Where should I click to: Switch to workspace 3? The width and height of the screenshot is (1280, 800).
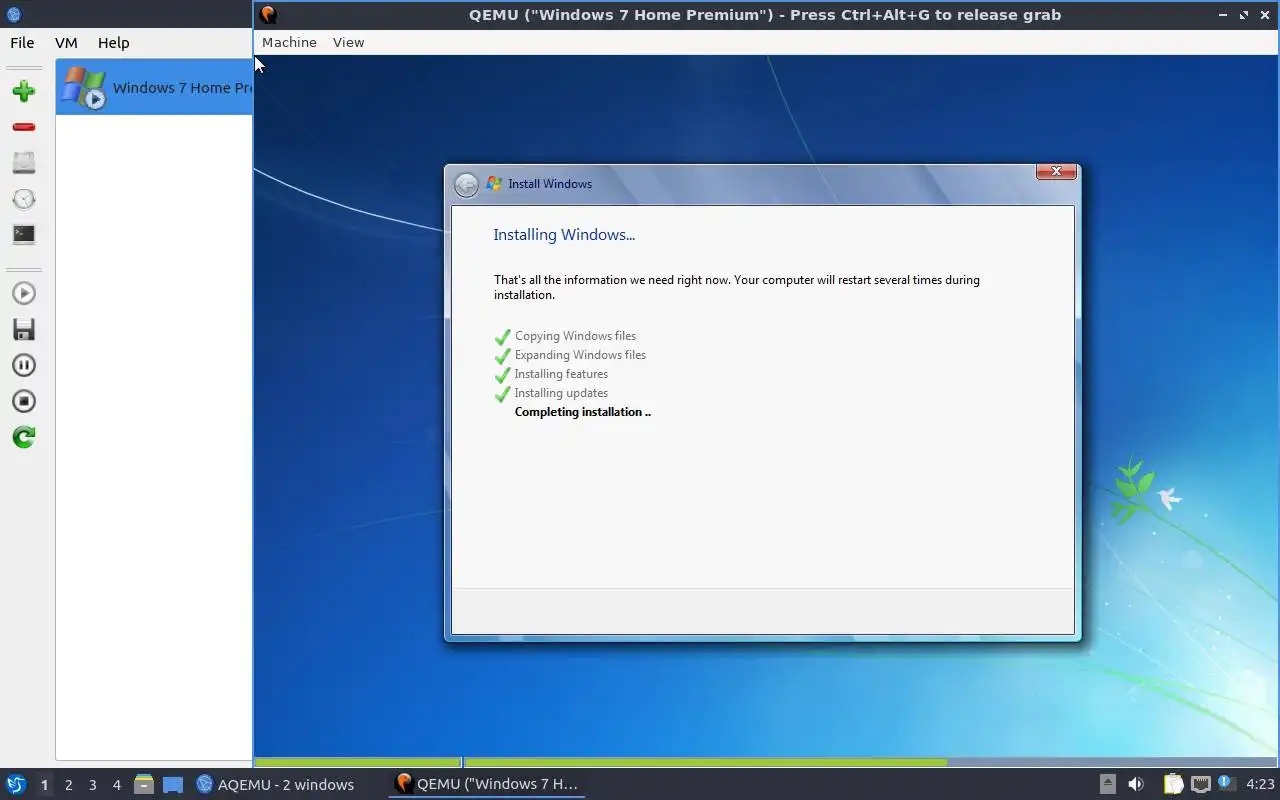pyautogui.click(x=93, y=785)
